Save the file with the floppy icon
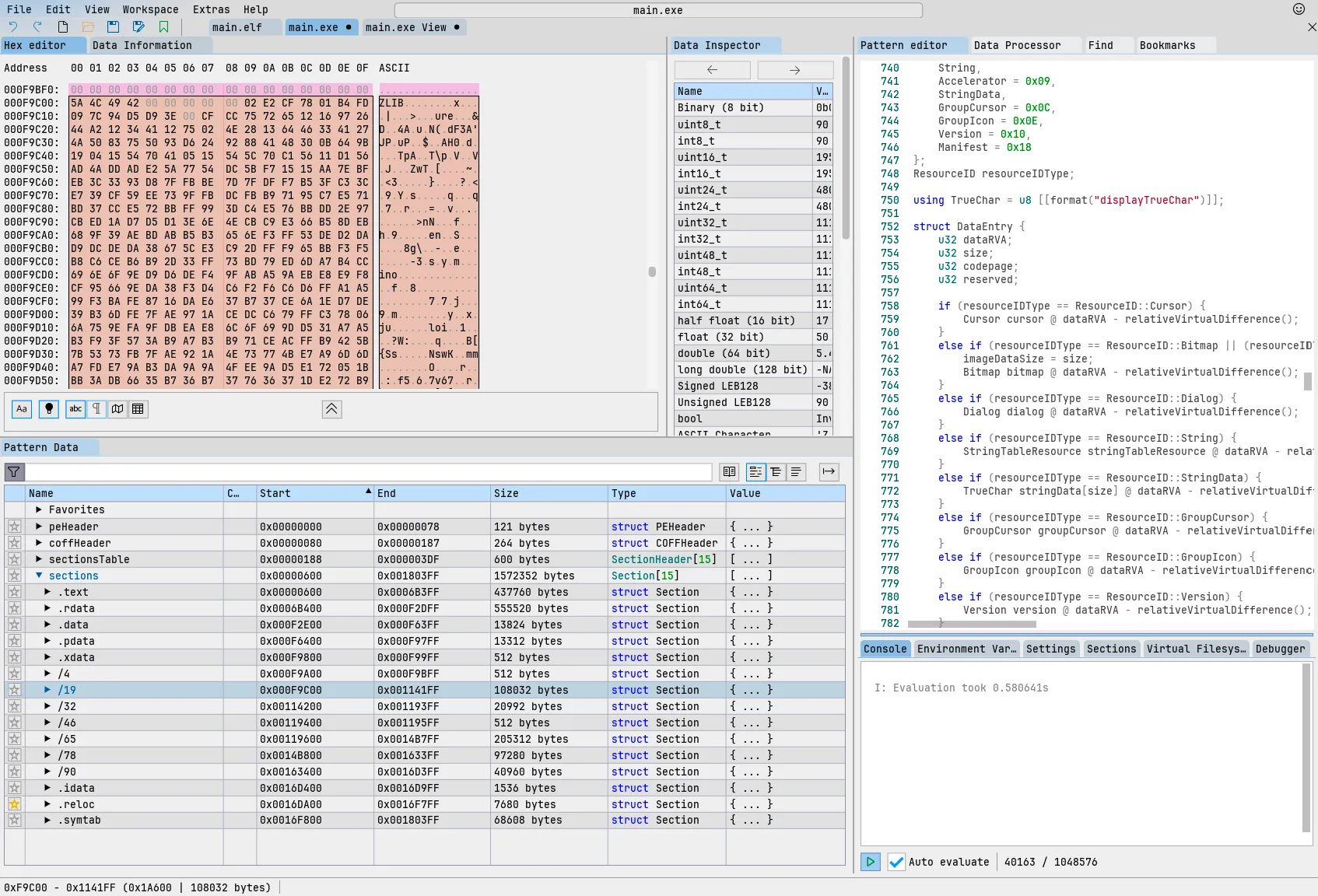The height and width of the screenshot is (896, 1318). pos(113,27)
